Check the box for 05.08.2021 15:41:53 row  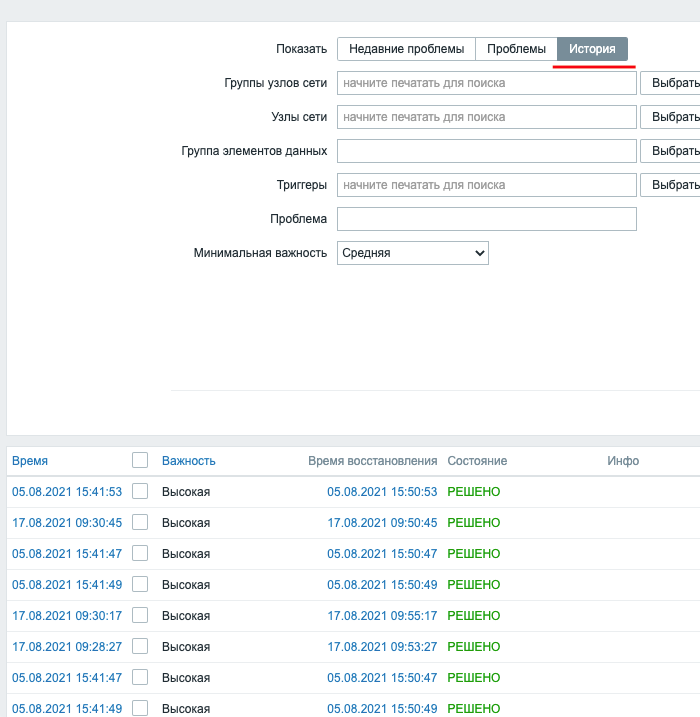tap(140, 491)
